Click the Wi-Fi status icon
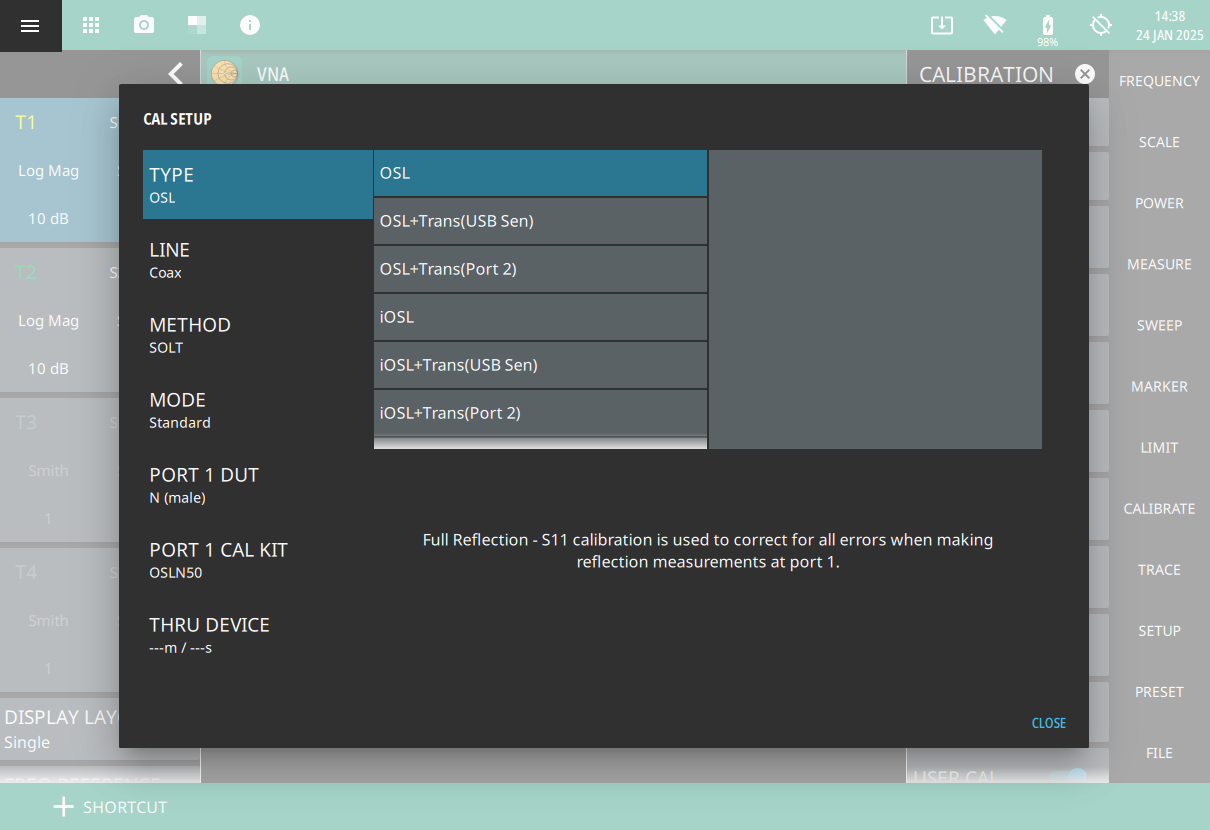The image size is (1210, 830). [994, 26]
